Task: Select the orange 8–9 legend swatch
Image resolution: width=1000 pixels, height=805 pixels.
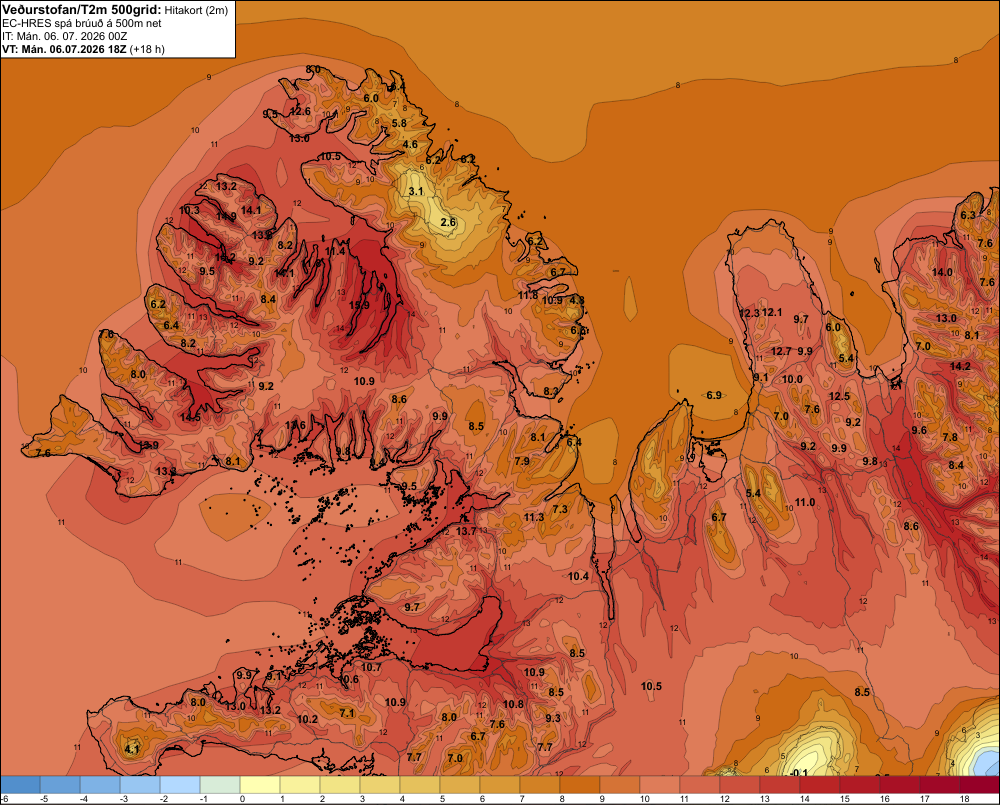Action: pos(580,785)
